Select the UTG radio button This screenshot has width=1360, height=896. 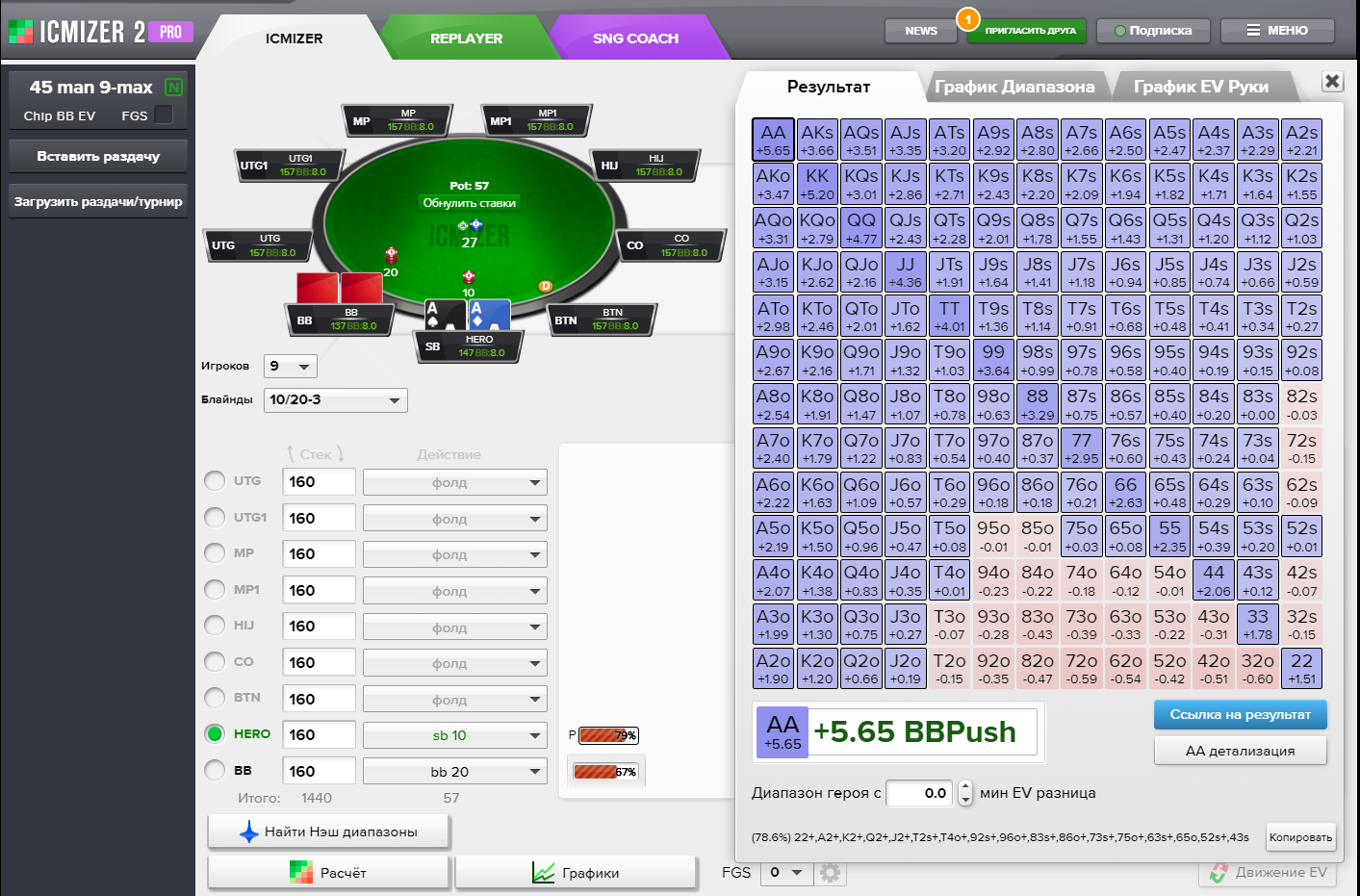coord(215,480)
